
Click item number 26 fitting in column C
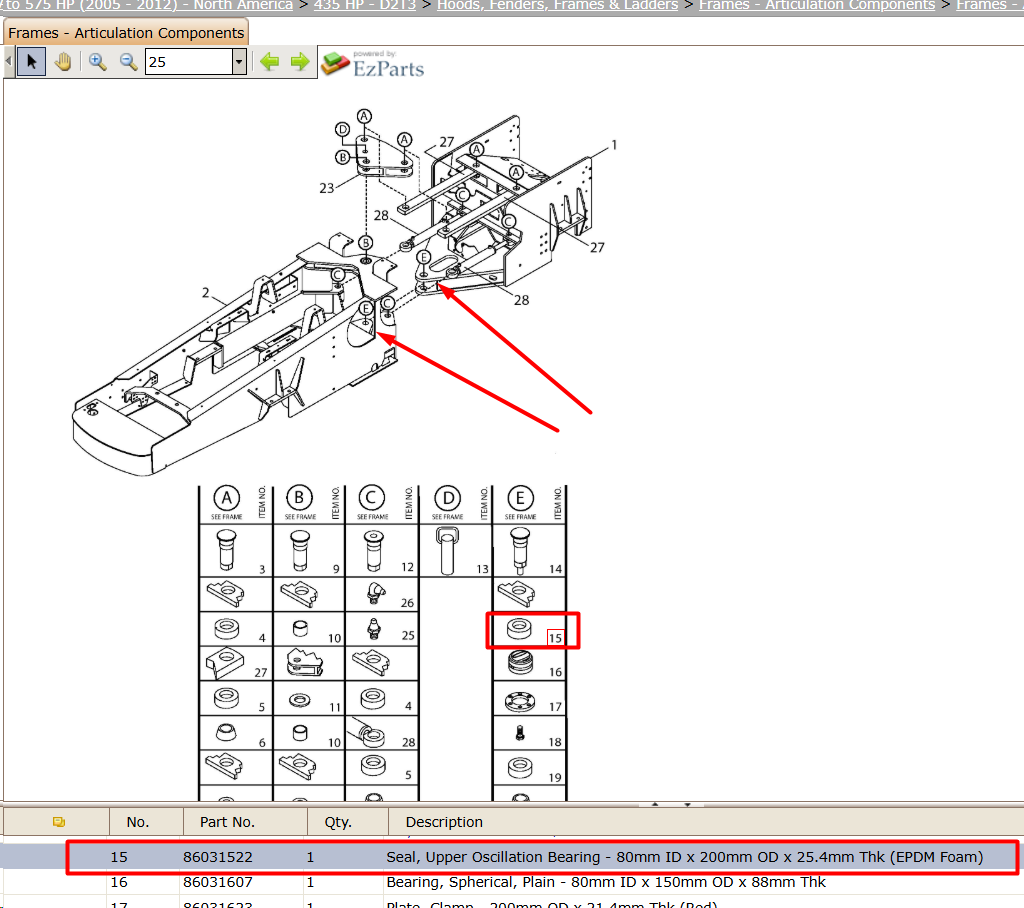click(x=376, y=593)
